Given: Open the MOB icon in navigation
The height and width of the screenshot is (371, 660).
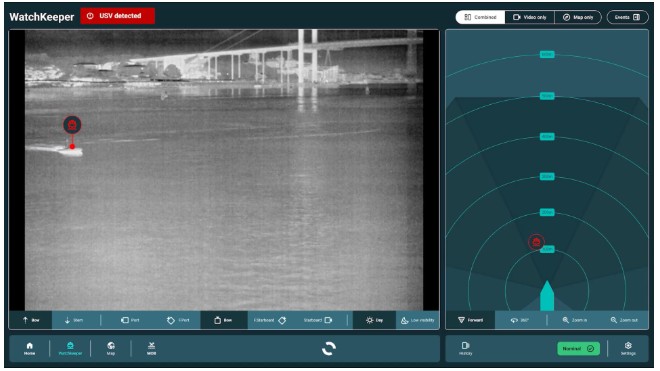Looking at the screenshot, I should (152, 348).
